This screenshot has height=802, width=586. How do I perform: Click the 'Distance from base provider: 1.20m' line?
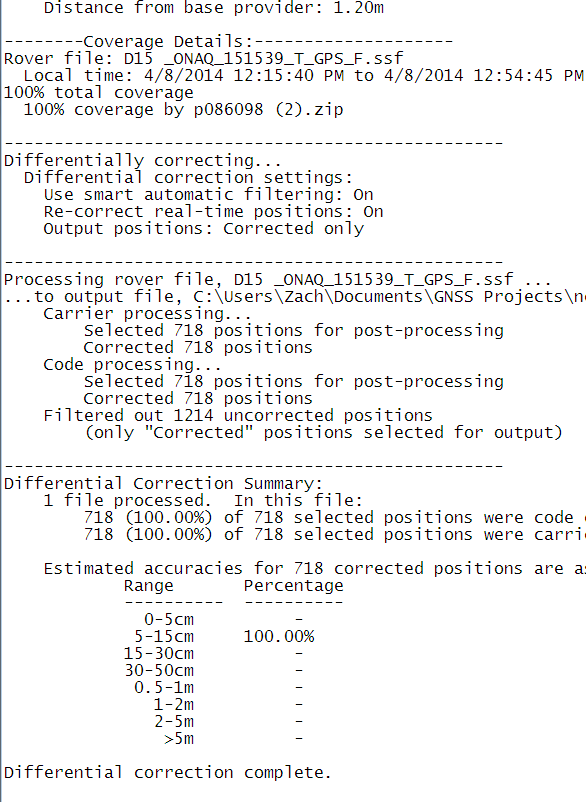pos(214,8)
